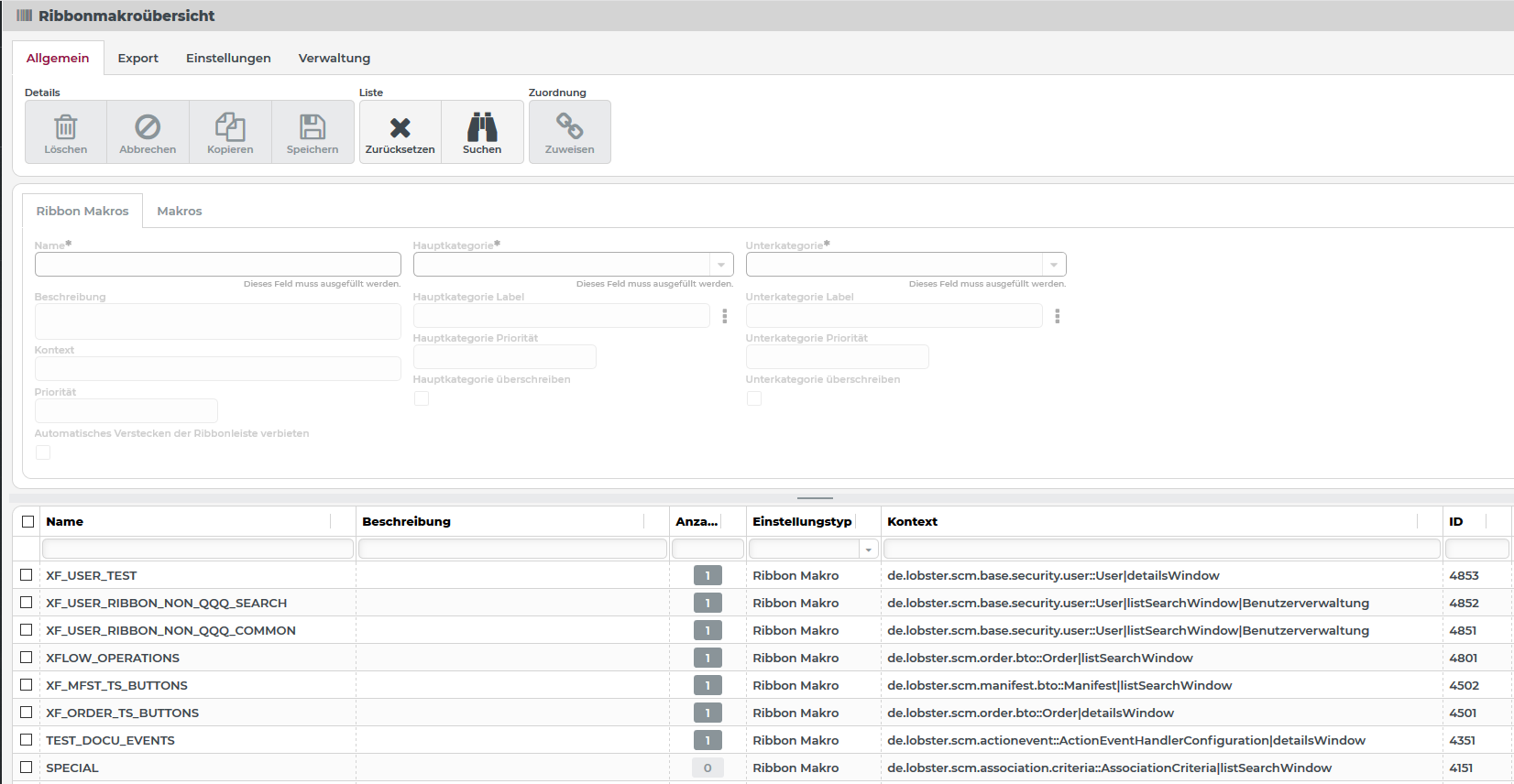Screen dimensions: 1514x784
Task: Expand the Hauptkategorie dropdown
Action: click(x=721, y=265)
